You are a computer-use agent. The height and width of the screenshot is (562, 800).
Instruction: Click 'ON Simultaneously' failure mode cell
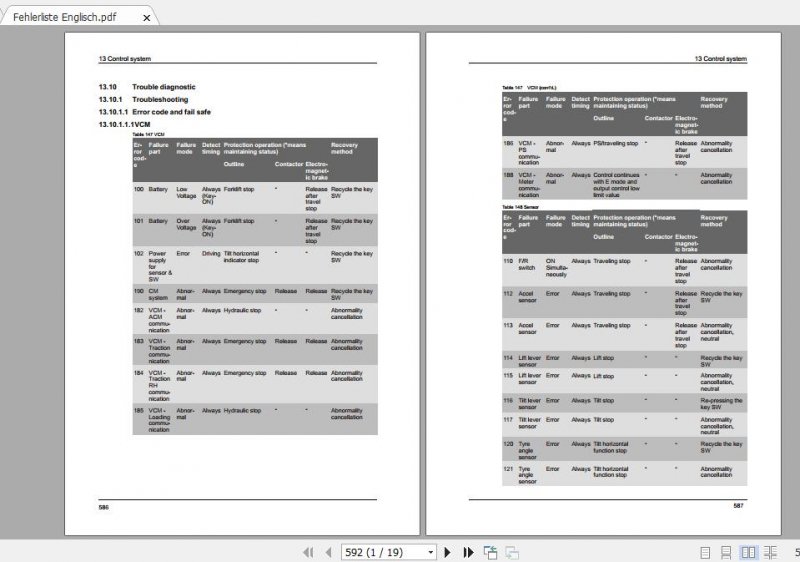click(556, 268)
